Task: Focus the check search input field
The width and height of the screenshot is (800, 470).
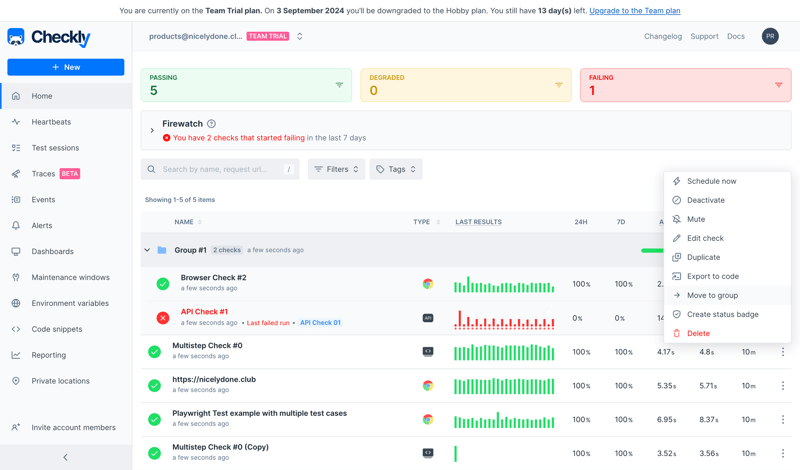Action: click(220, 169)
